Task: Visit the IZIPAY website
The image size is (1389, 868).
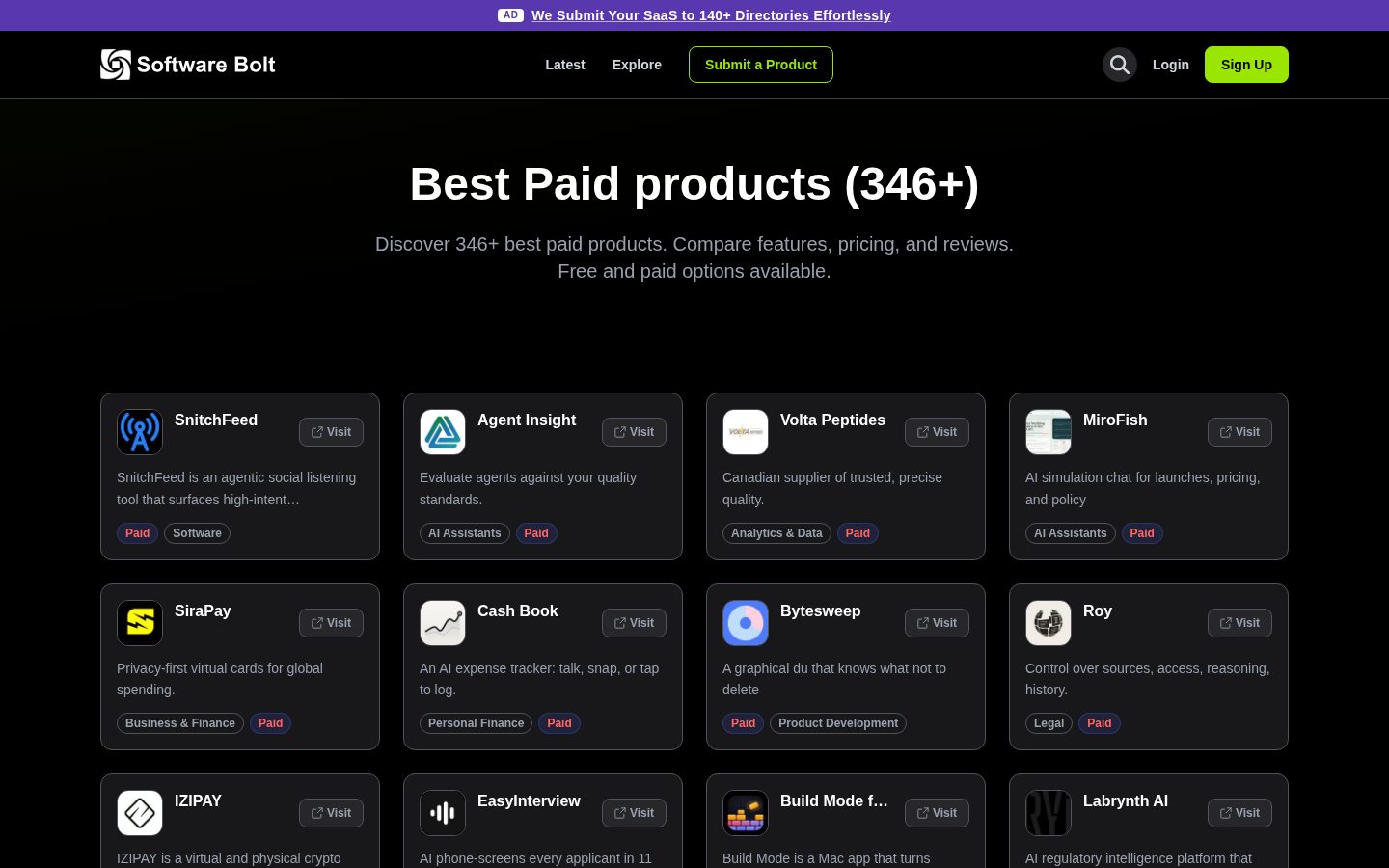Action: click(331, 813)
